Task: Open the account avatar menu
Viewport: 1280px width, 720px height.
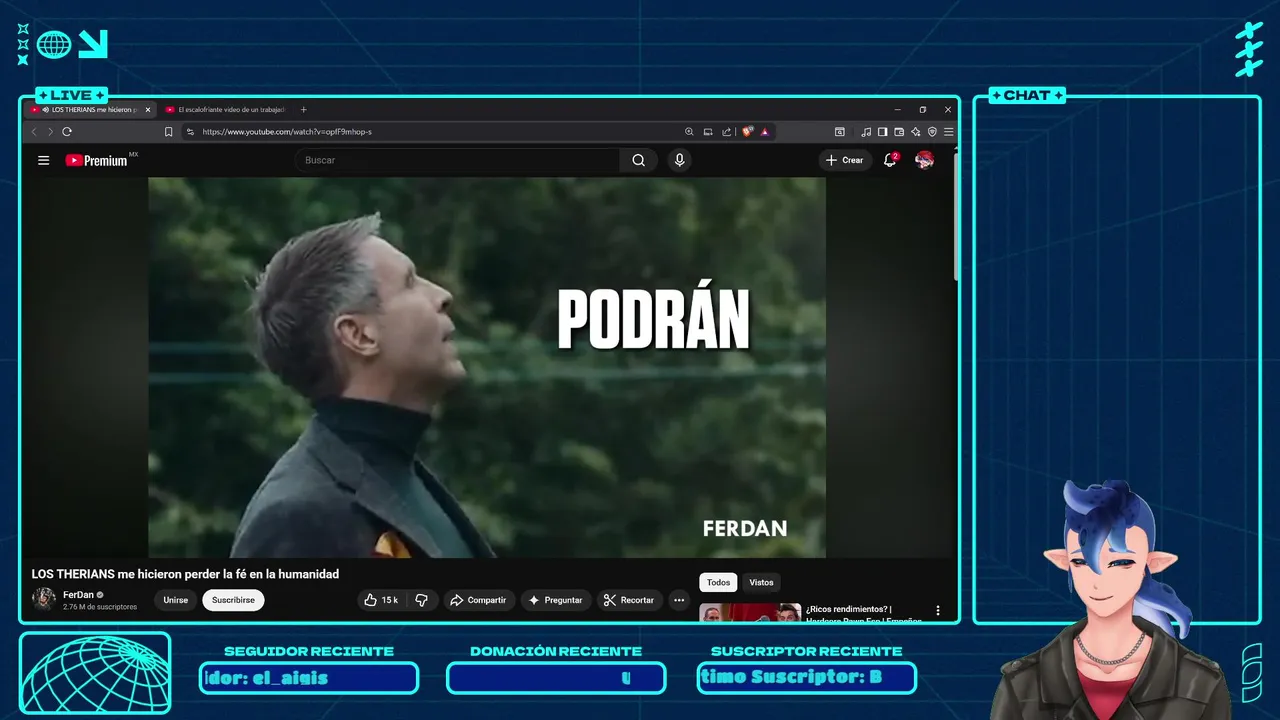Action: [925, 160]
